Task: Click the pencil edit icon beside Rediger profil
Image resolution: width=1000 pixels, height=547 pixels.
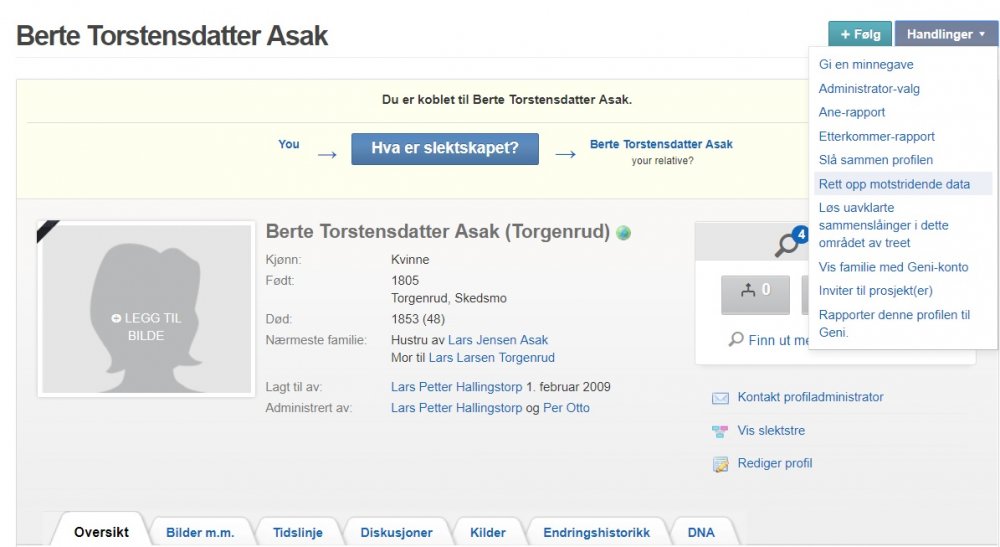Action: 720,464
